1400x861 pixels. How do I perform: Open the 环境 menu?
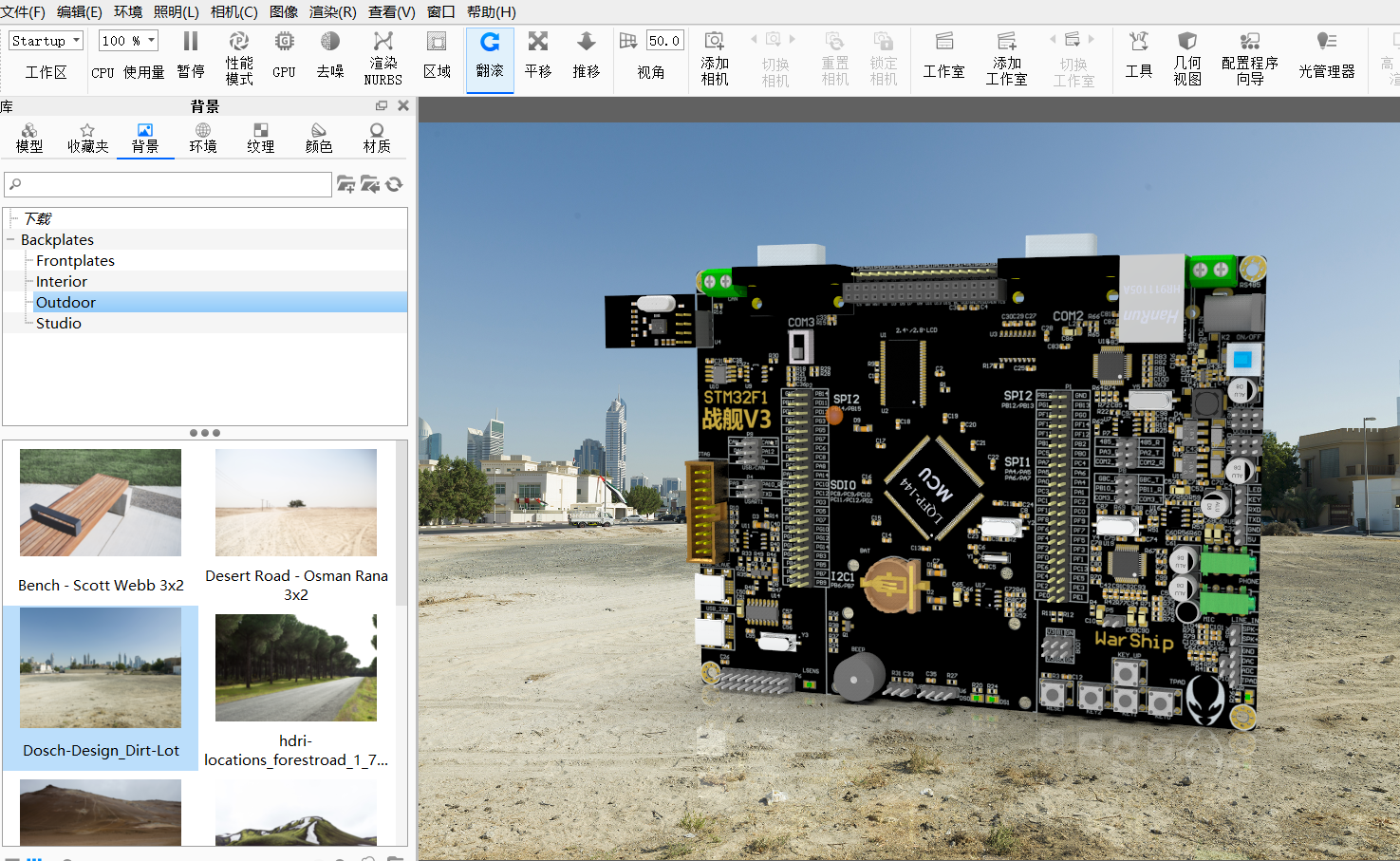click(128, 11)
